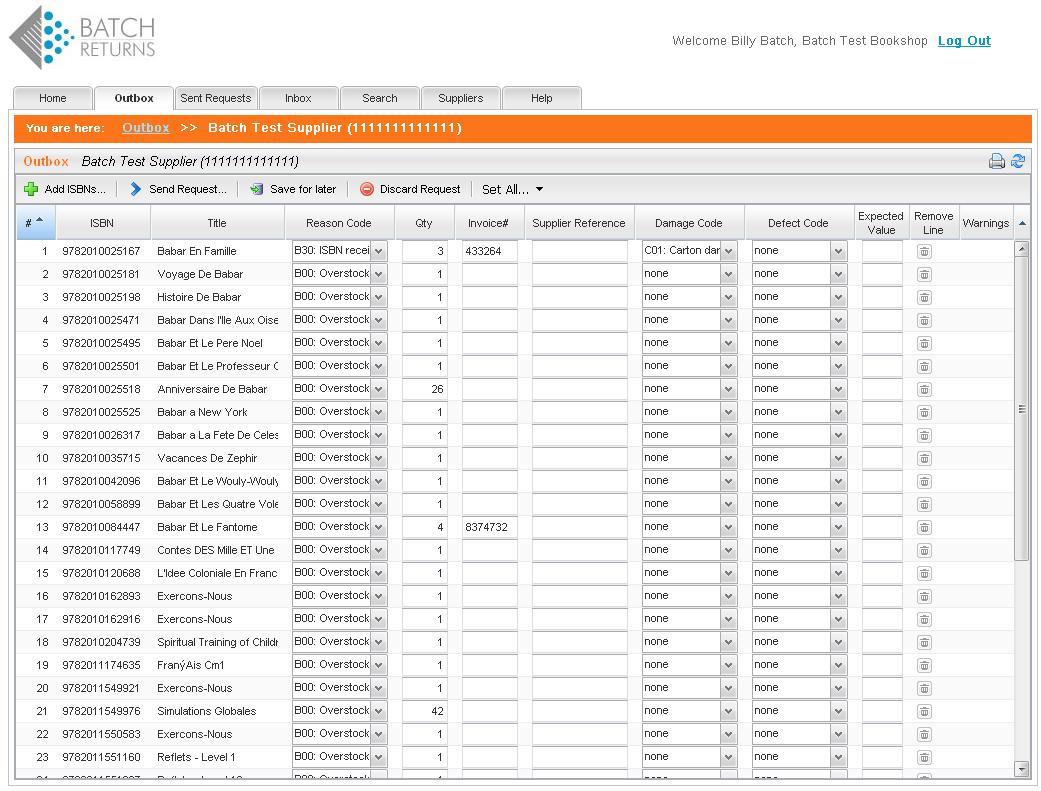Click the Batch Returns logo
Screen dimensions: 1041x791
(82, 38)
